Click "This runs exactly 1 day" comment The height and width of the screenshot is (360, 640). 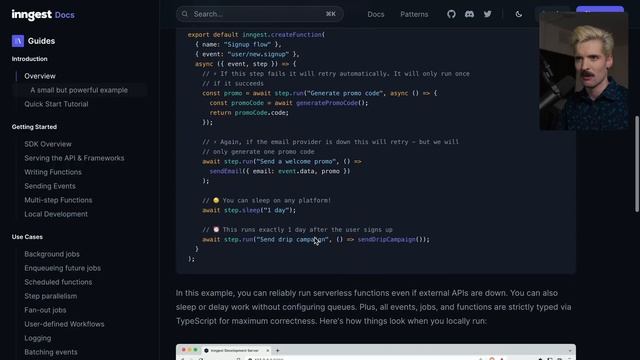(x=298, y=230)
